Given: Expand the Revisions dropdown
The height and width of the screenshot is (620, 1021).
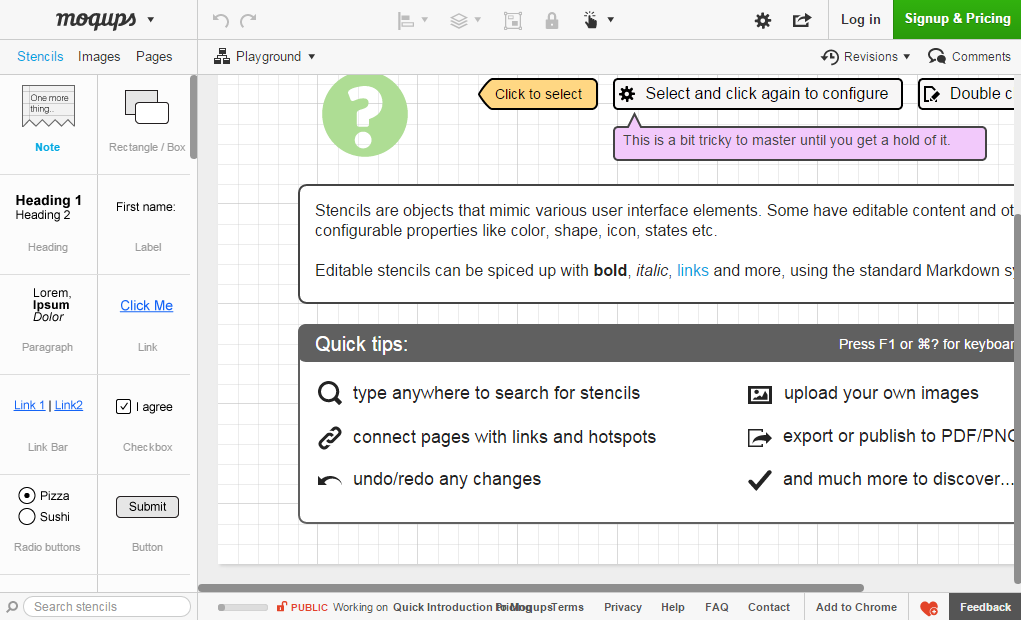Looking at the screenshot, I should click(x=906, y=57).
